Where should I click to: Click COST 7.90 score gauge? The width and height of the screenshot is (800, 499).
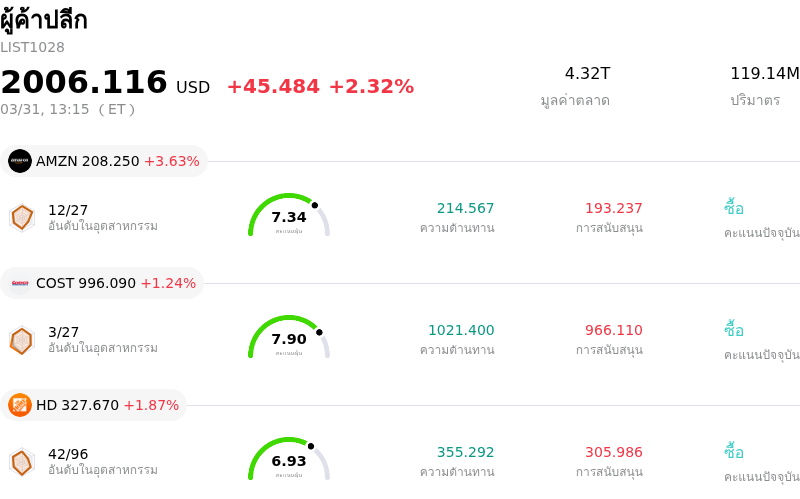[x=289, y=338]
